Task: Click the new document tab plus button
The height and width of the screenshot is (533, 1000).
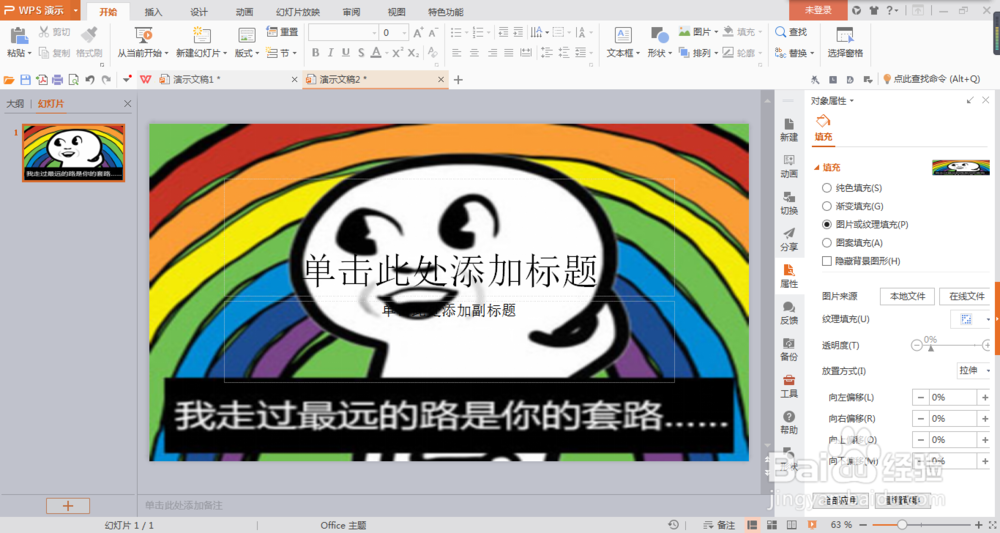Action: [x=458, y=80]
